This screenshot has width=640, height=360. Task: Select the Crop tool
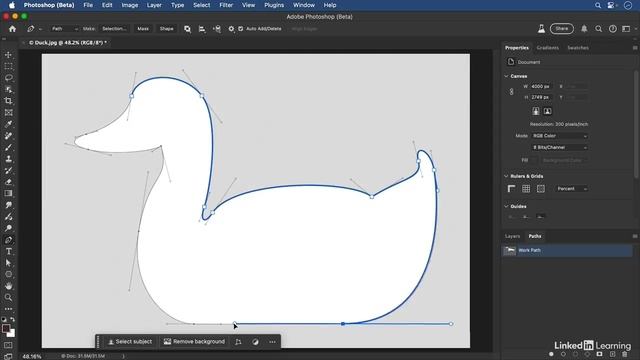tap(8, 101)
